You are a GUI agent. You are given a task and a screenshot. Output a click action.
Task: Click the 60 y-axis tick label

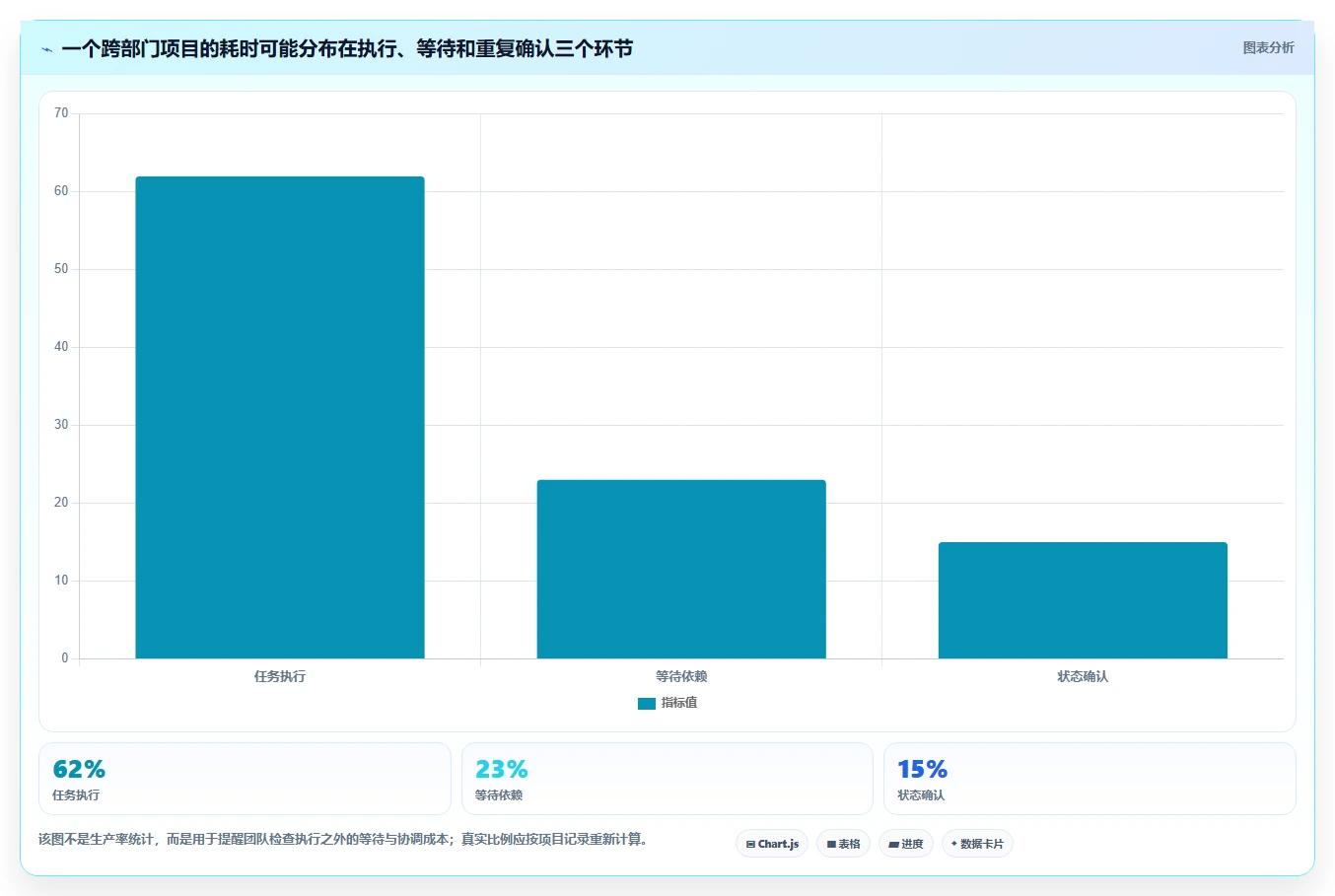coord(61,191)
